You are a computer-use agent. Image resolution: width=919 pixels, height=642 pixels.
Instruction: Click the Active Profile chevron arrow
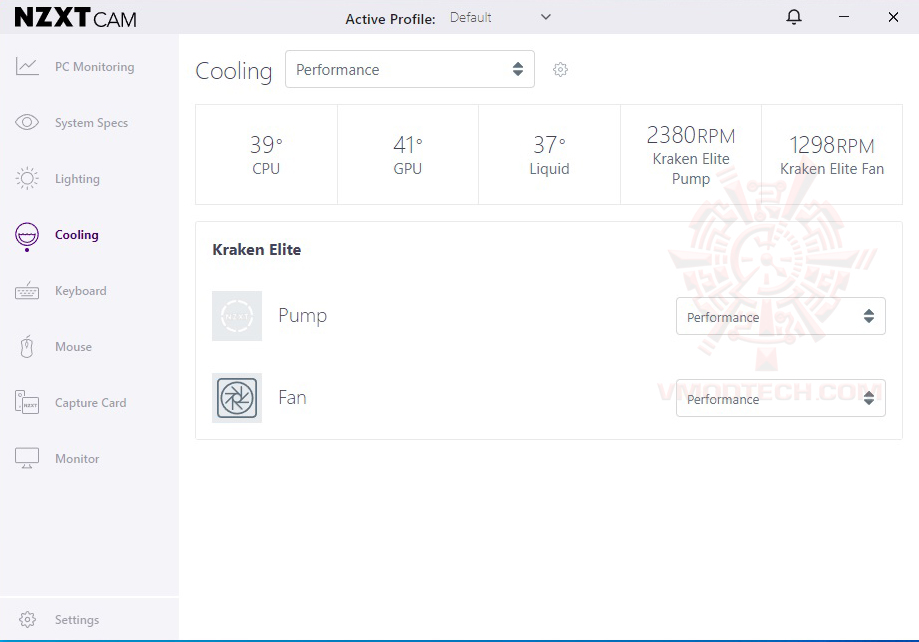pyautogui.click(x=546, y=17)
